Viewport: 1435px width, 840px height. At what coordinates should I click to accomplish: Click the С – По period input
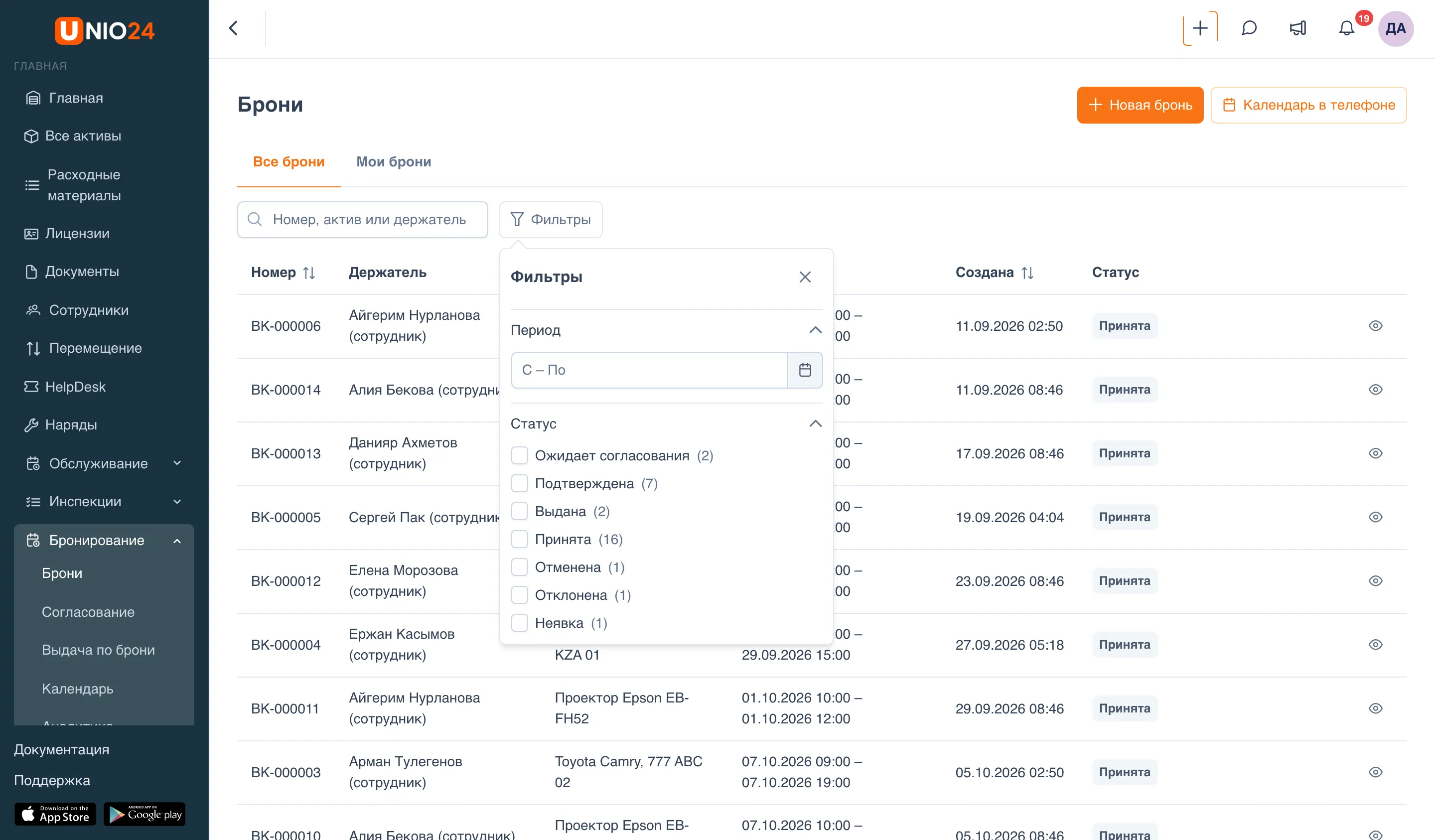tap(649, 370)
